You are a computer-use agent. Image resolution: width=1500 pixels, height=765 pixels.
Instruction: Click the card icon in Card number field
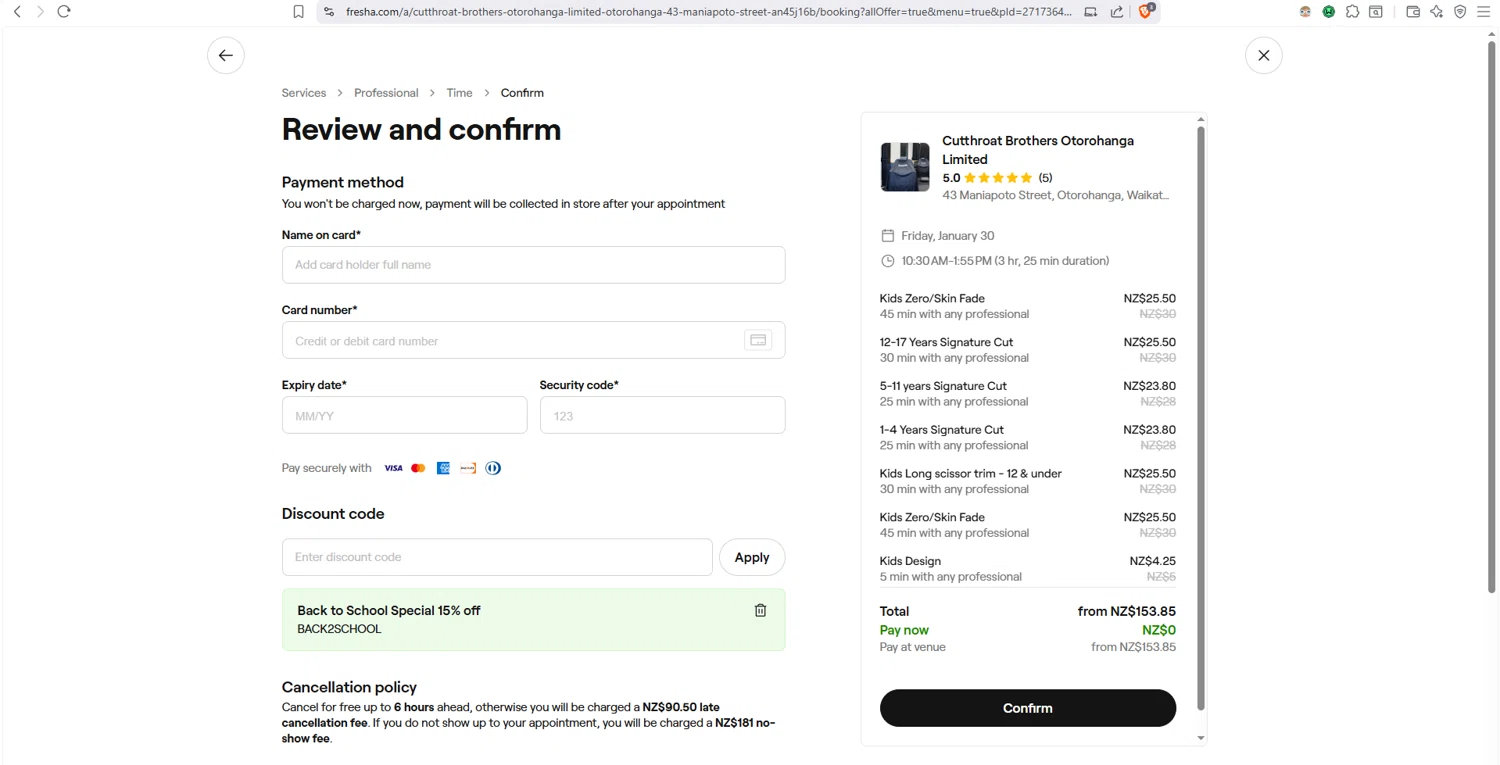click(758, 340)
